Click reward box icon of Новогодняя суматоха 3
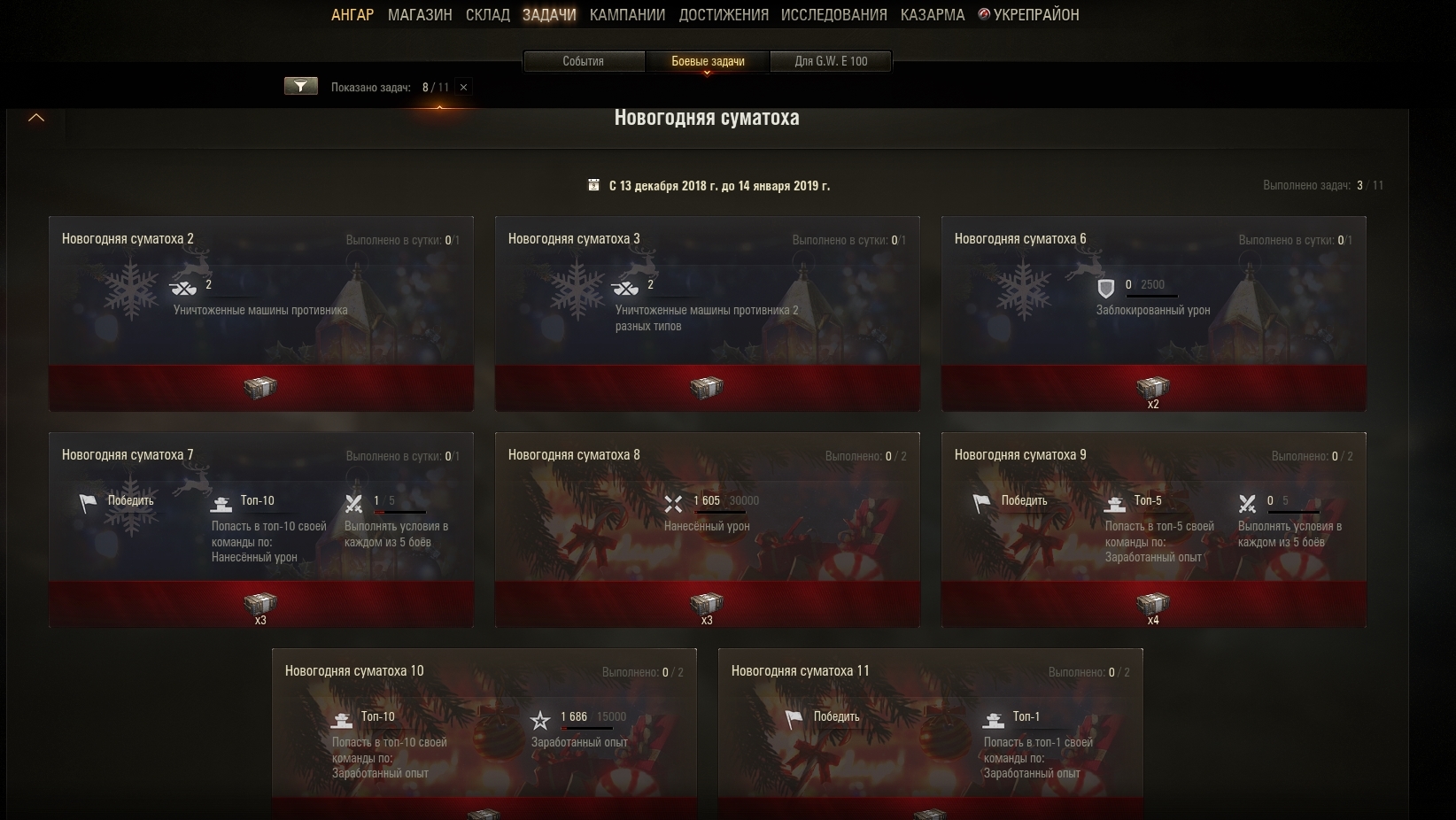Screen dimensions: 1456x820 [707, 388]
